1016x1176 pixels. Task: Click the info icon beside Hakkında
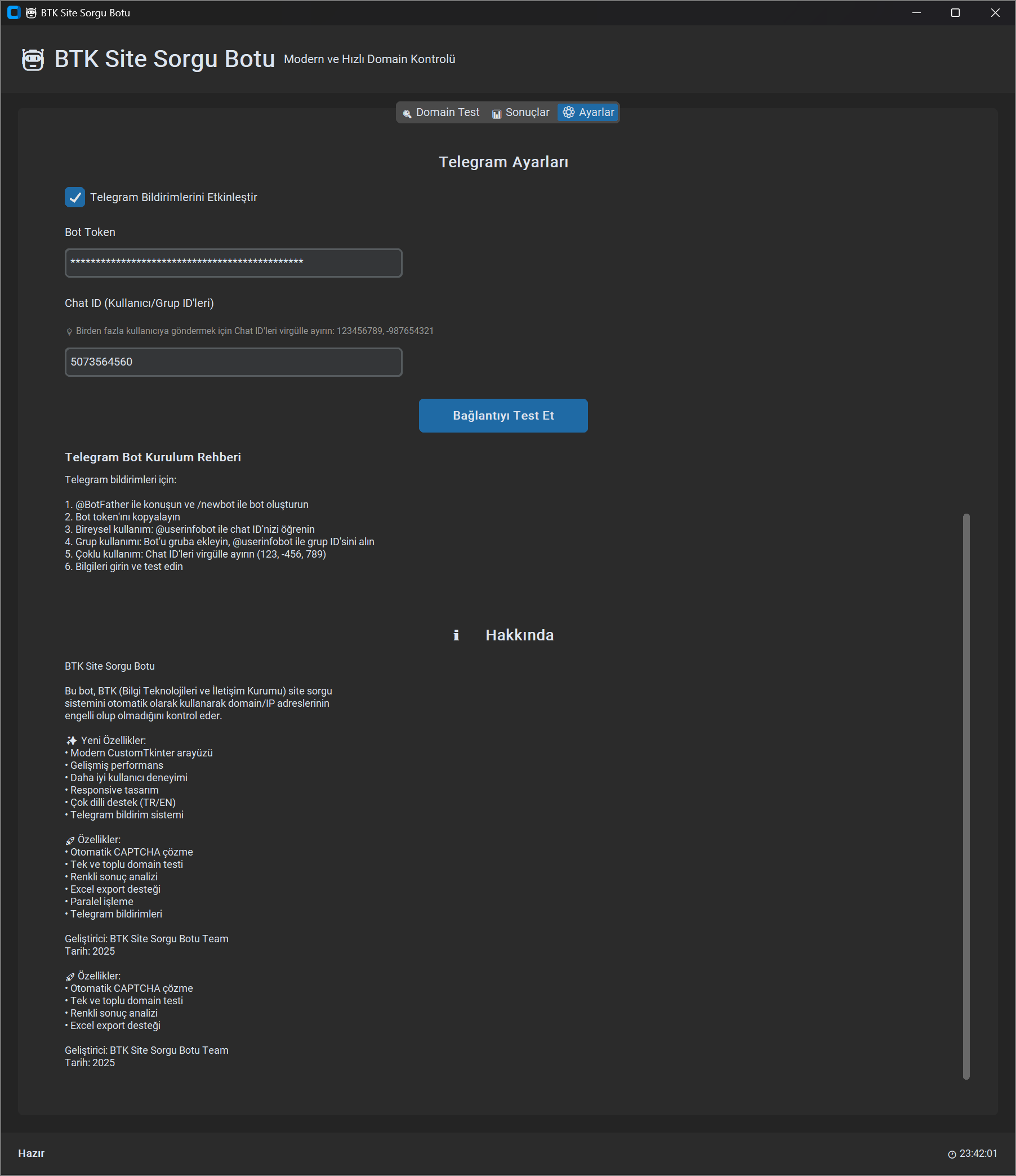pos(456,635)
